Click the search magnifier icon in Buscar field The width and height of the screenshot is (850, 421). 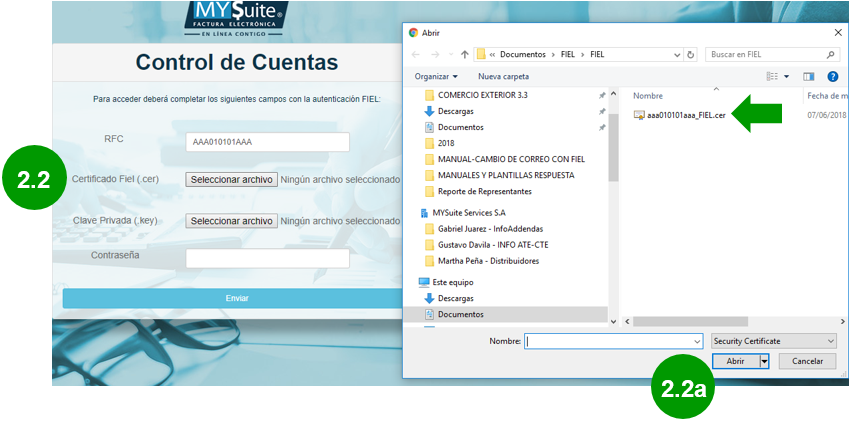pos(830,55)
